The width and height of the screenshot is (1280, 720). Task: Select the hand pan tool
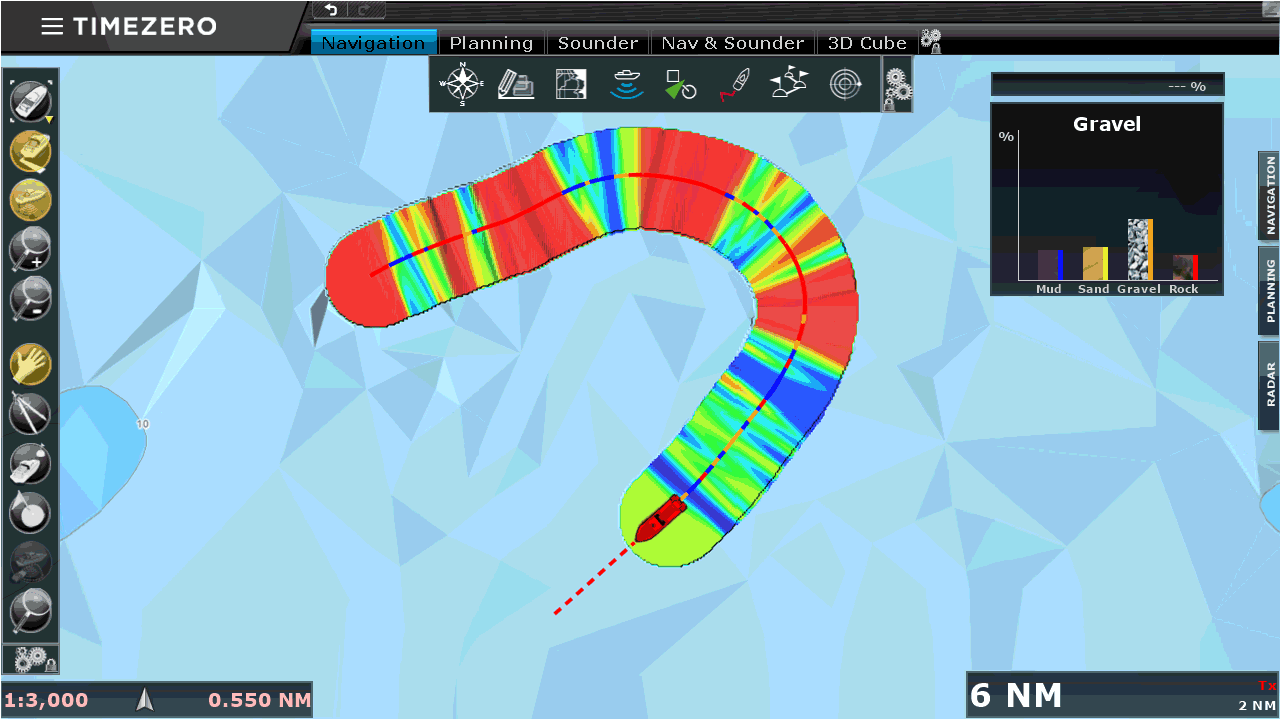pyautogui.click(x=30, y=365)
